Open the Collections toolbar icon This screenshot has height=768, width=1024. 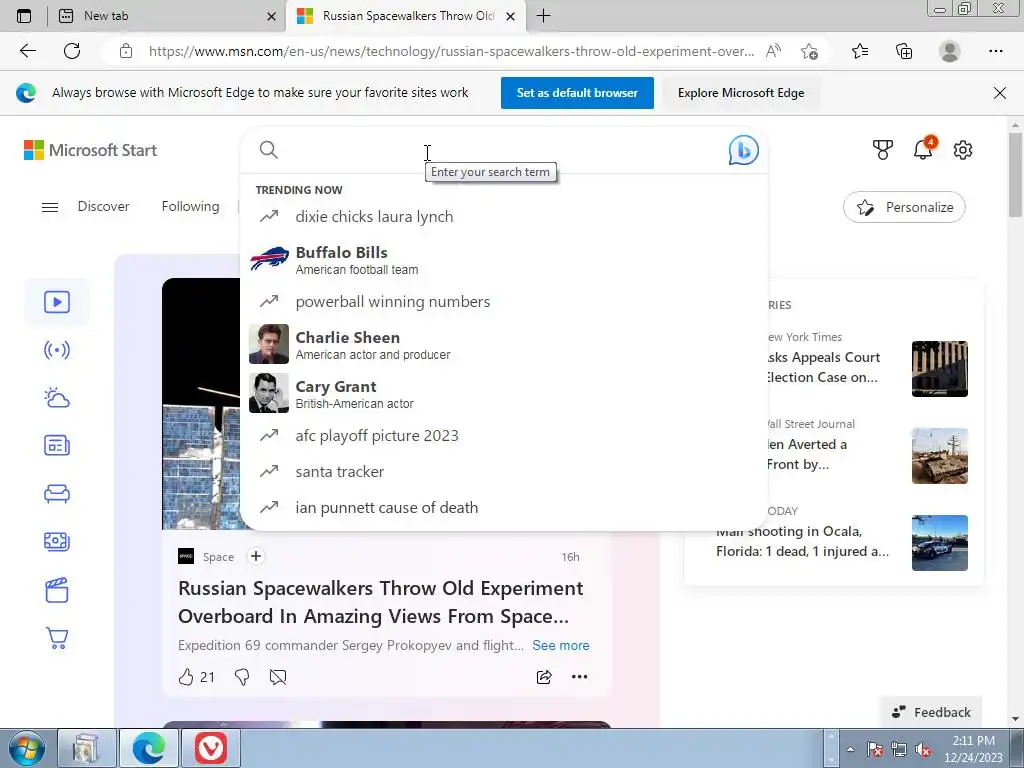tap(904, 51)
